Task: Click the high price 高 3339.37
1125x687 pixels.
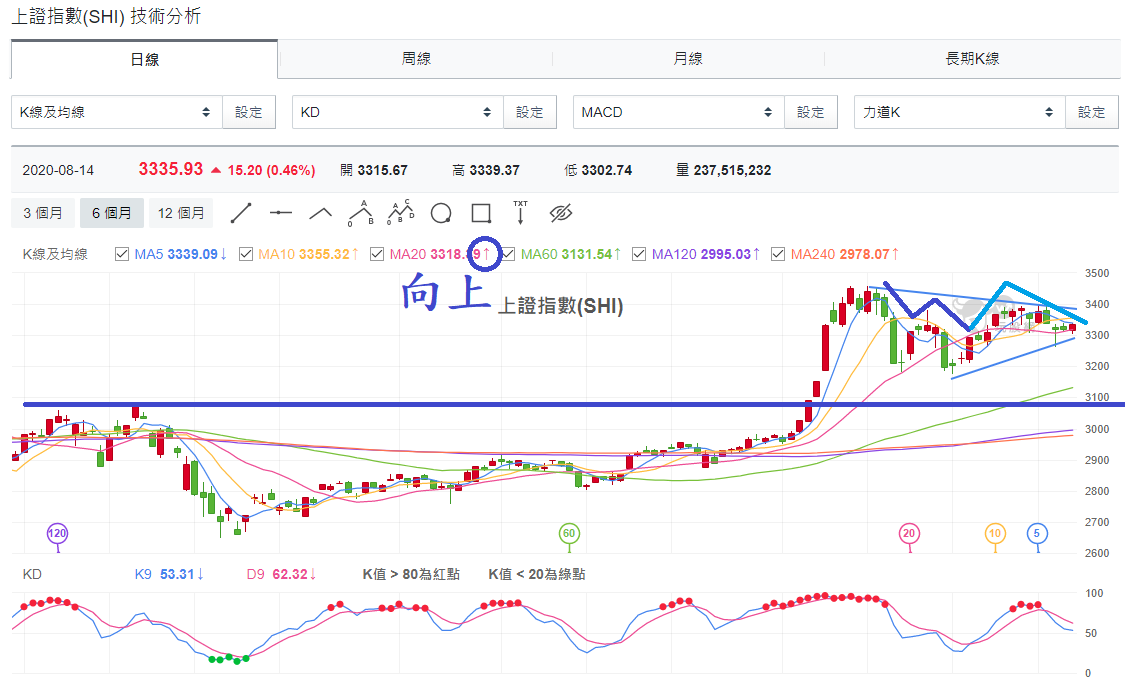Action: tap(486, 171)
